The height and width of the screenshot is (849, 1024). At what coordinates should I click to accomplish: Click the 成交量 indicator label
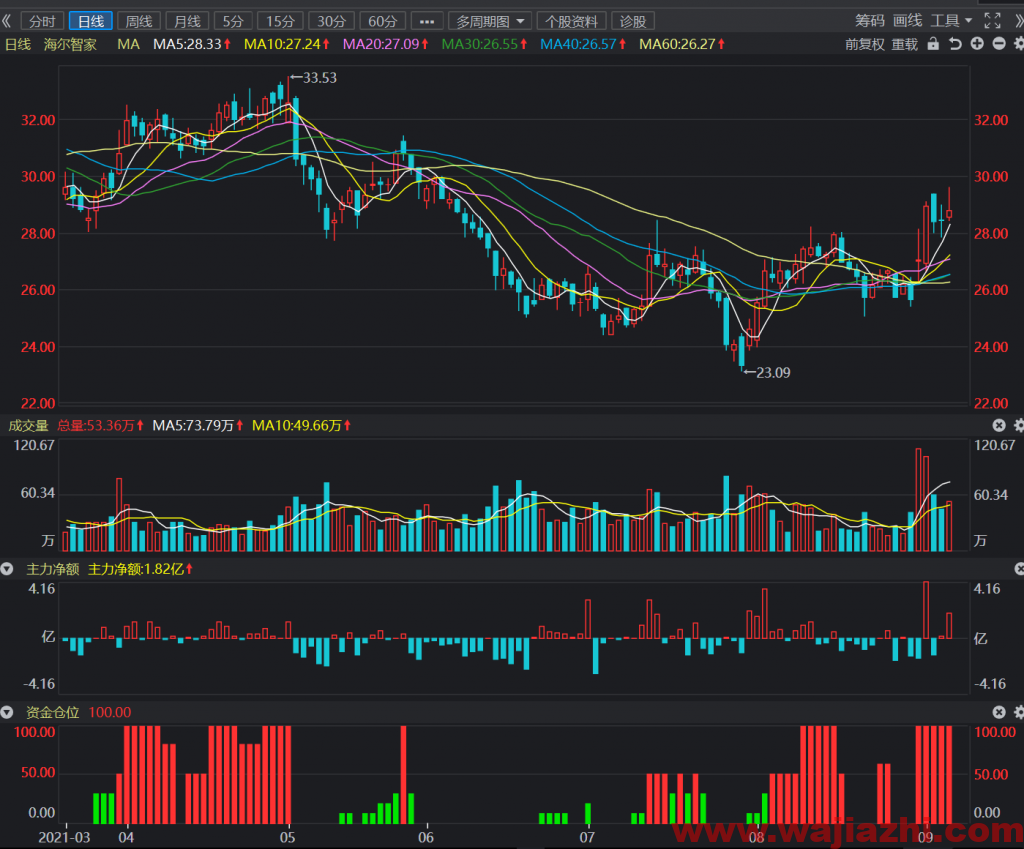(x=28, y=426)
